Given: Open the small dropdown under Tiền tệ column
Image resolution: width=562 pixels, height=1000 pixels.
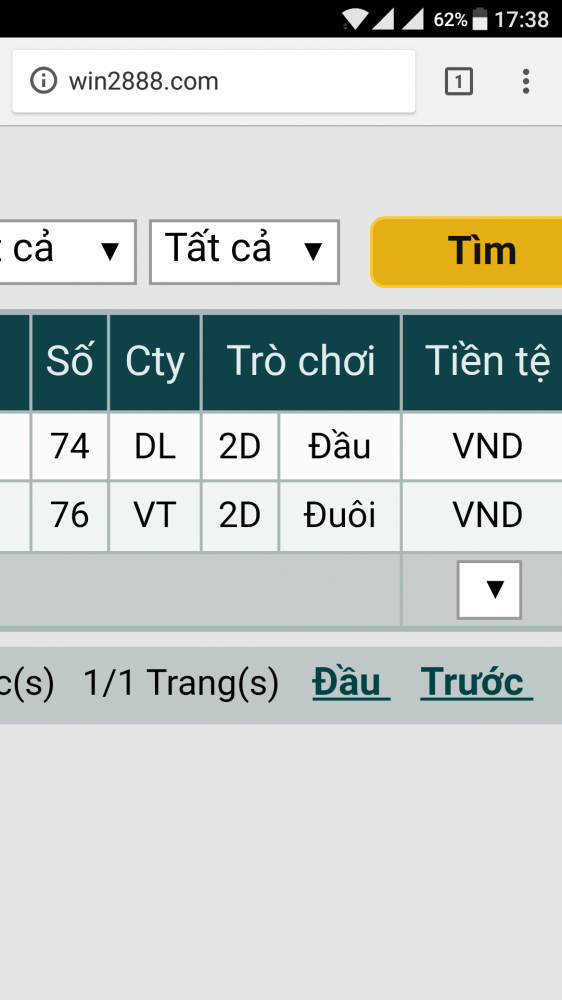Looking at the screenshot, I should tap(489, 590).
